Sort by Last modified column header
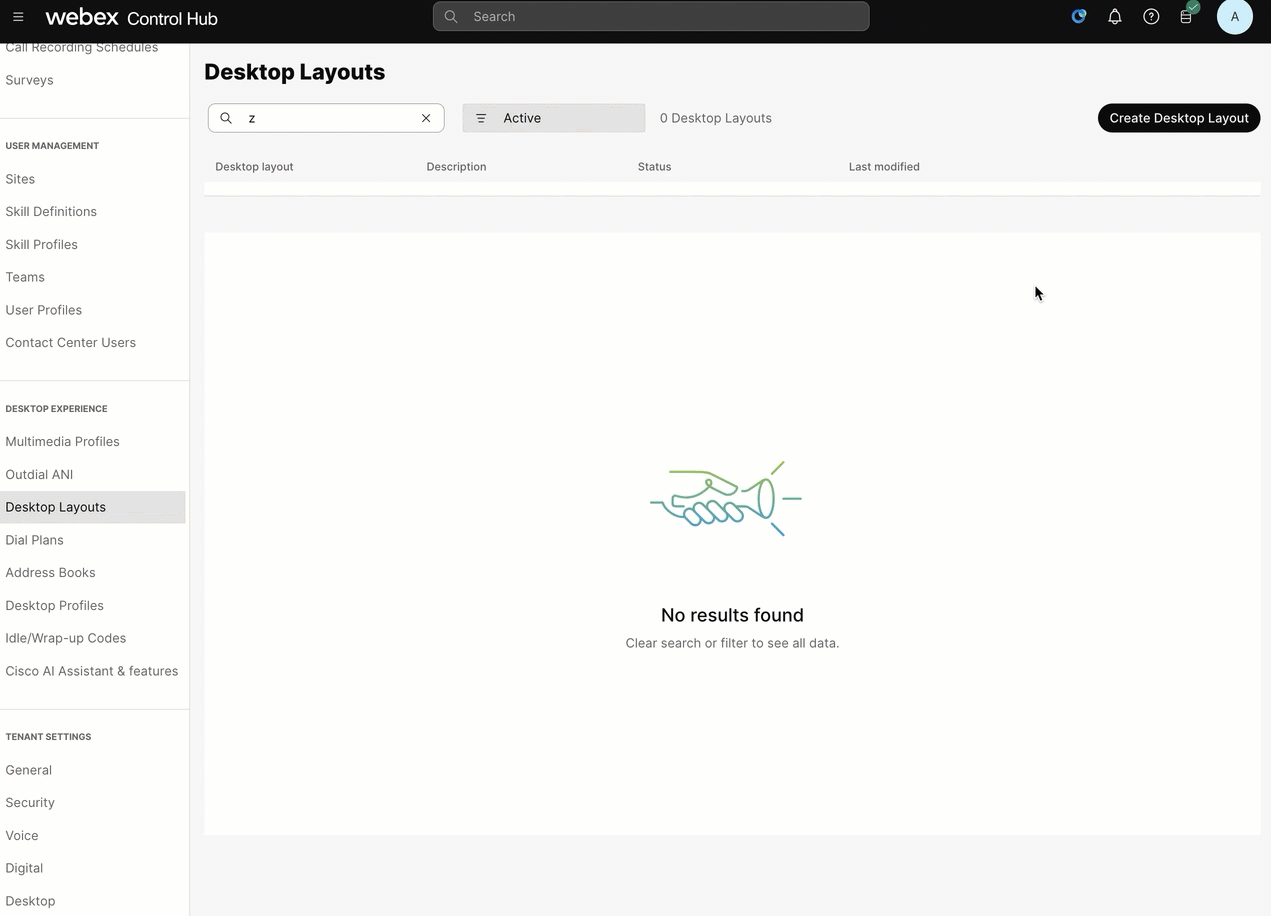 (883, 167)
